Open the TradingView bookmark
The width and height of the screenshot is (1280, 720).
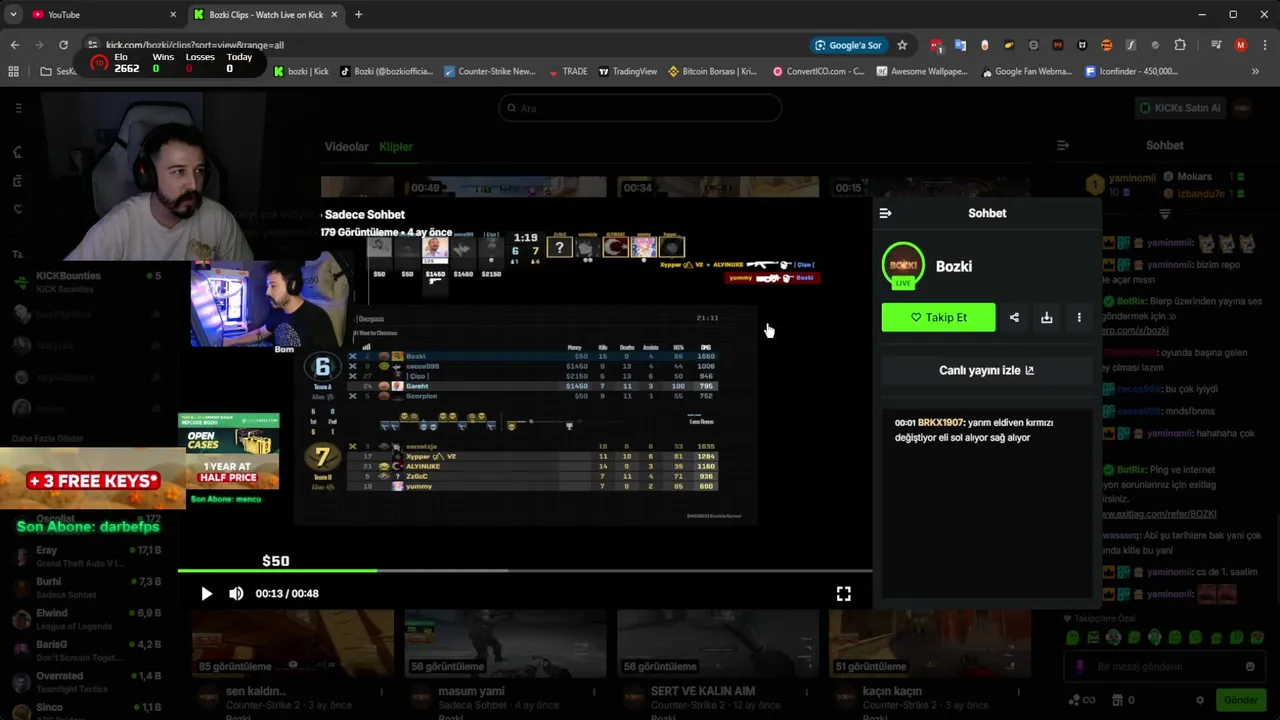coord(627,71)
